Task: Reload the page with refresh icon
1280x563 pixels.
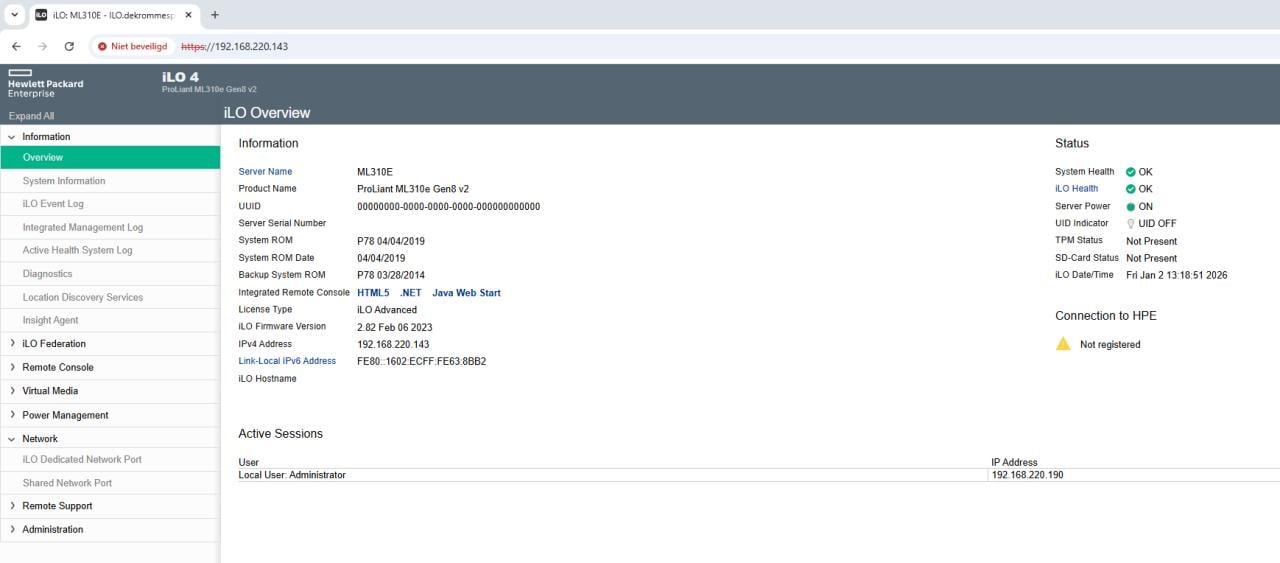Action: point(69,46)
